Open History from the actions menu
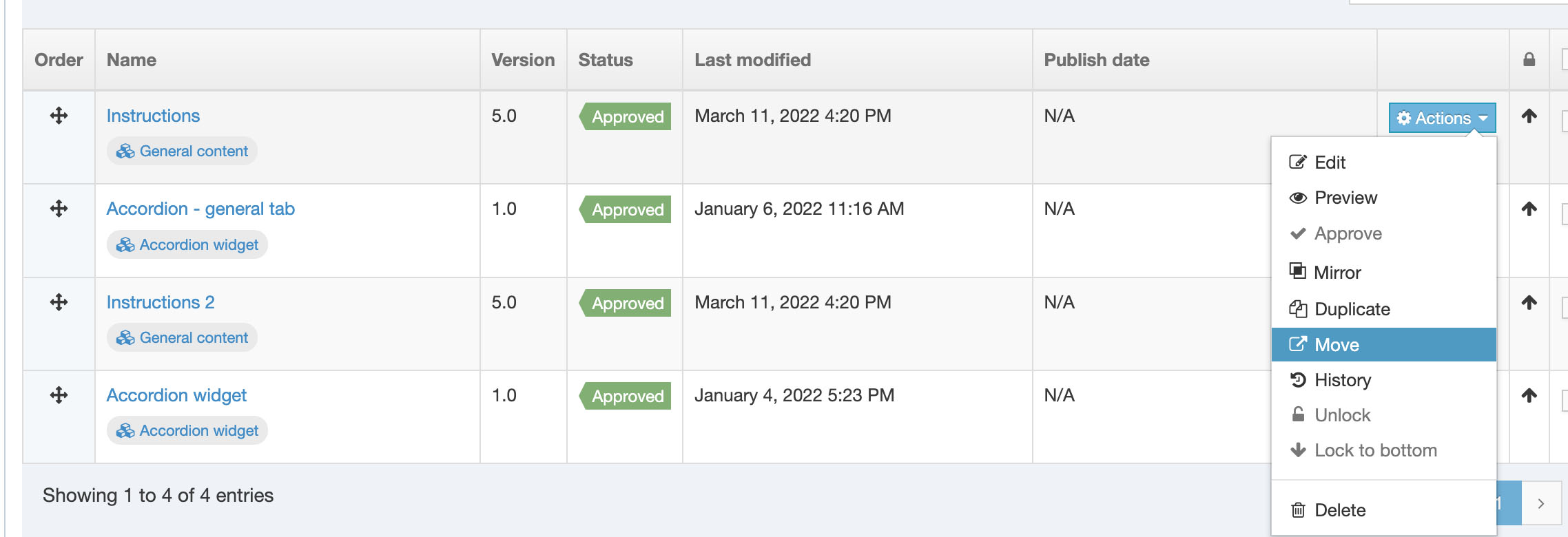The height and width of the screenshot is (537, 1568). 1342,380
